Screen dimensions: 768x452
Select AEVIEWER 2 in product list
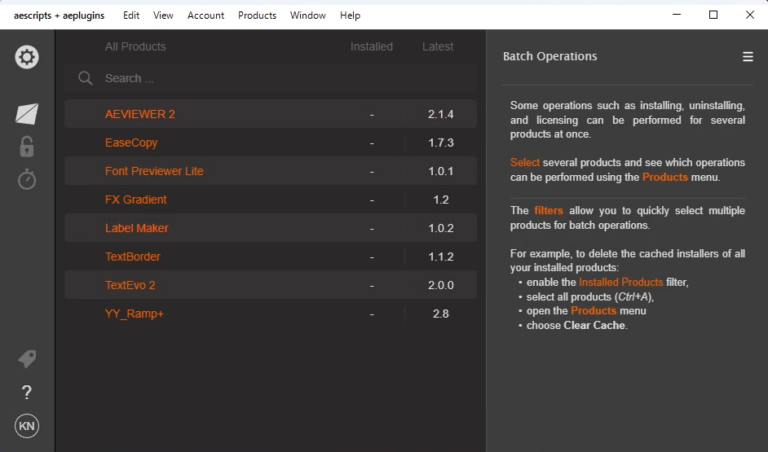[x=140, y=114]
